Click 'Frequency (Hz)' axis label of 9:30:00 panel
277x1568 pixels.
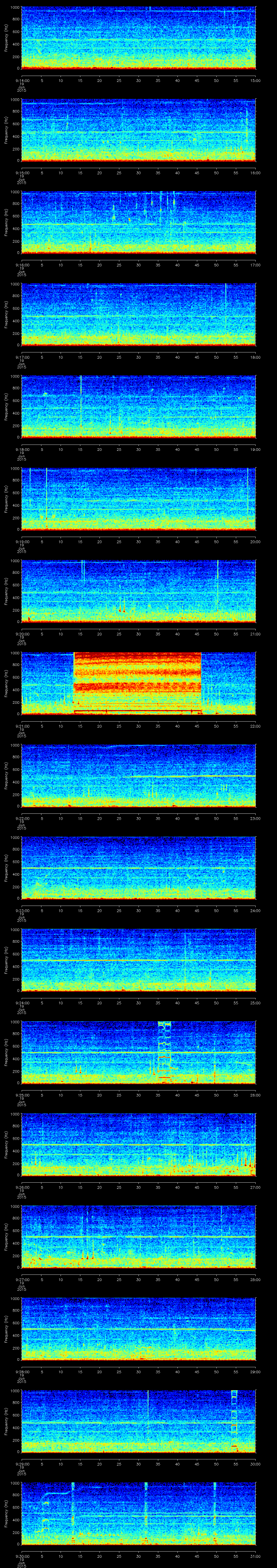coord(6,1514)
